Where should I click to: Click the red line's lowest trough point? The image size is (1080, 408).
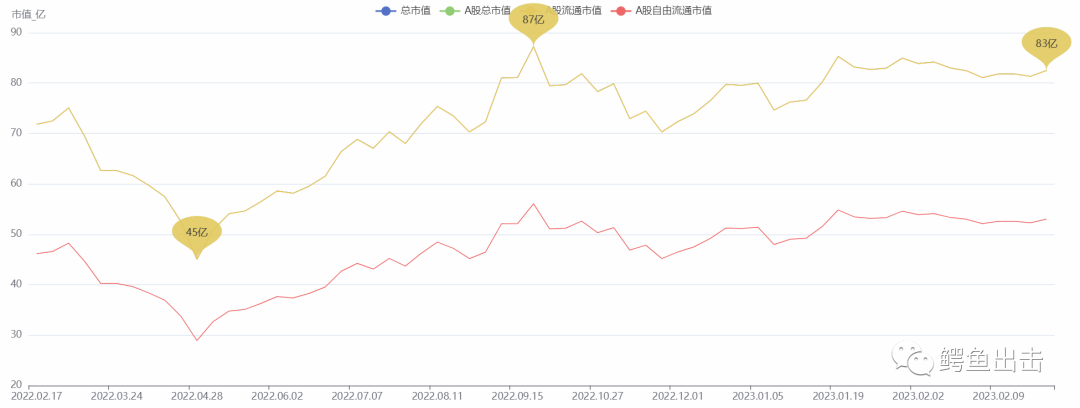tap(196, 340)
